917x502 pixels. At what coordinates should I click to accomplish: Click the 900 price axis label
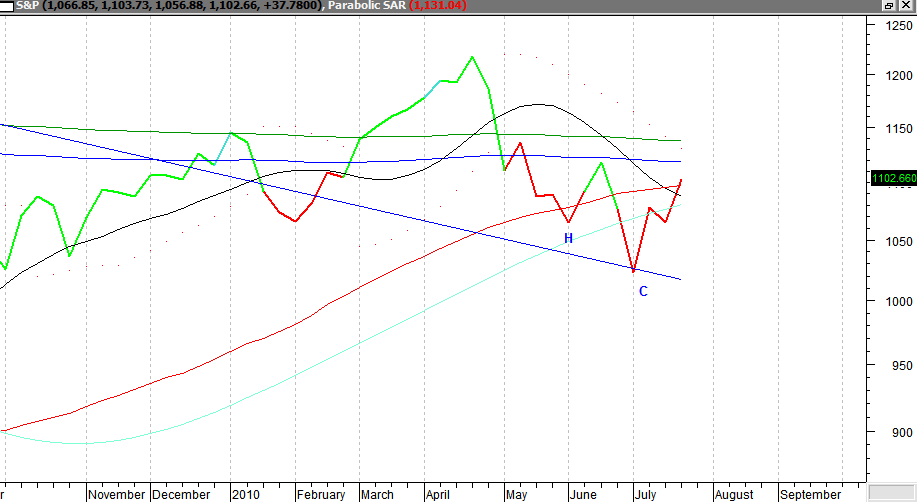(x=902, y=433)
